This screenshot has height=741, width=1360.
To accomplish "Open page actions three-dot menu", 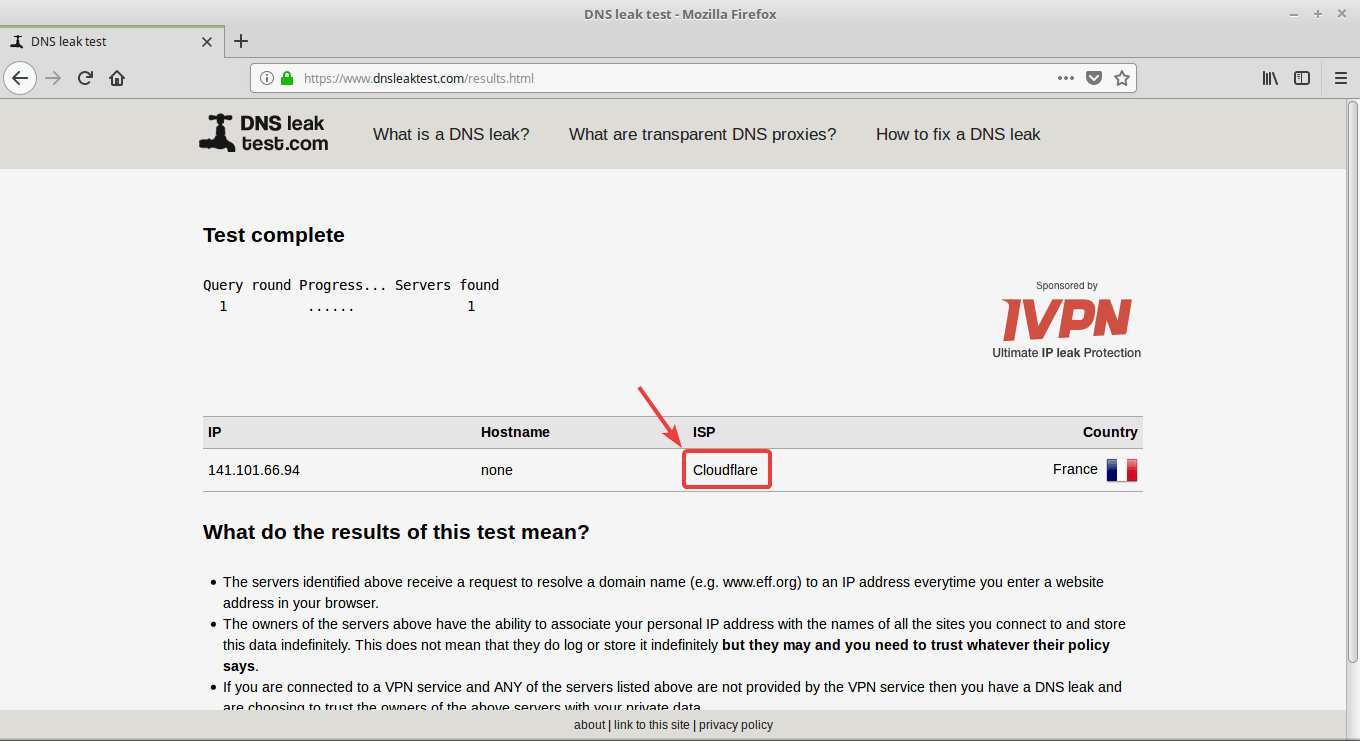I will (x=1066, y=78).
